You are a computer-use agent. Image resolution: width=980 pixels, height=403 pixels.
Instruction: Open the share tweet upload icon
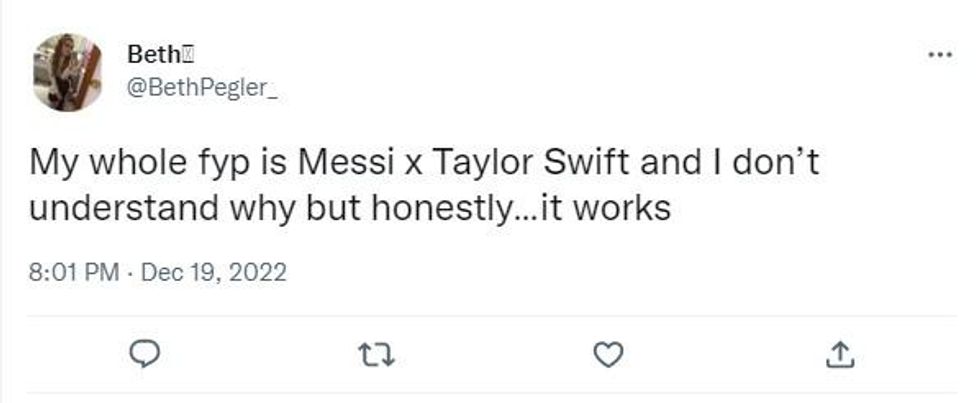(x=841, y=352)
